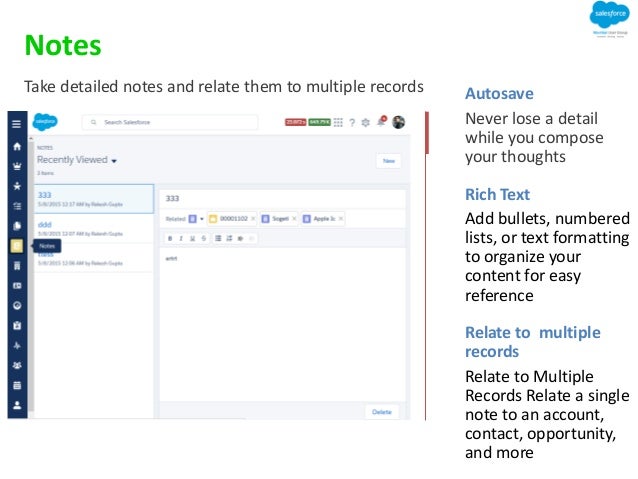Open the Reports clipboard sidebar icon

pos(17,326)
